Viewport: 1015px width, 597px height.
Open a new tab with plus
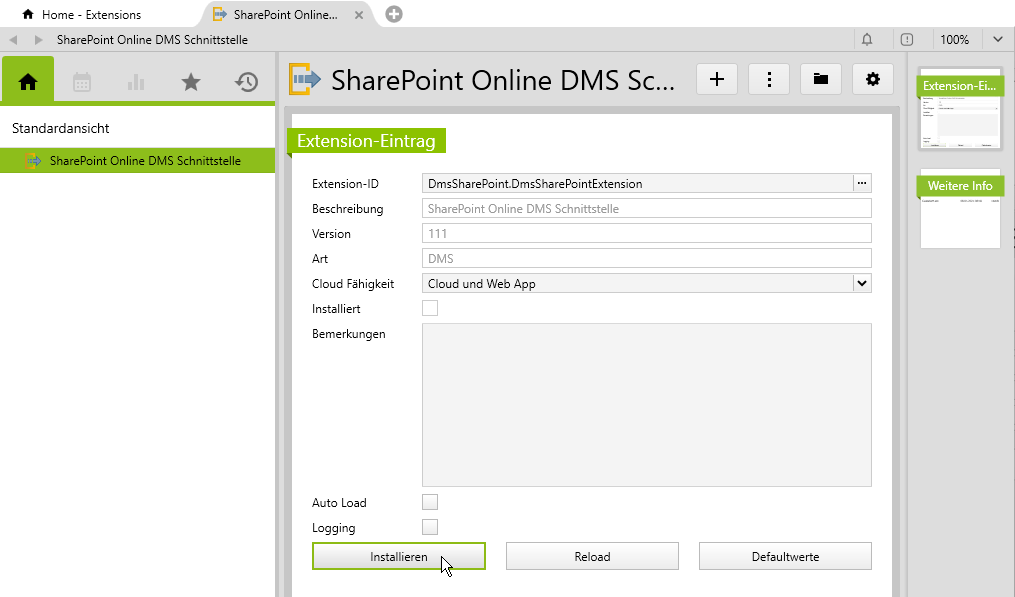tap(394, 14)
